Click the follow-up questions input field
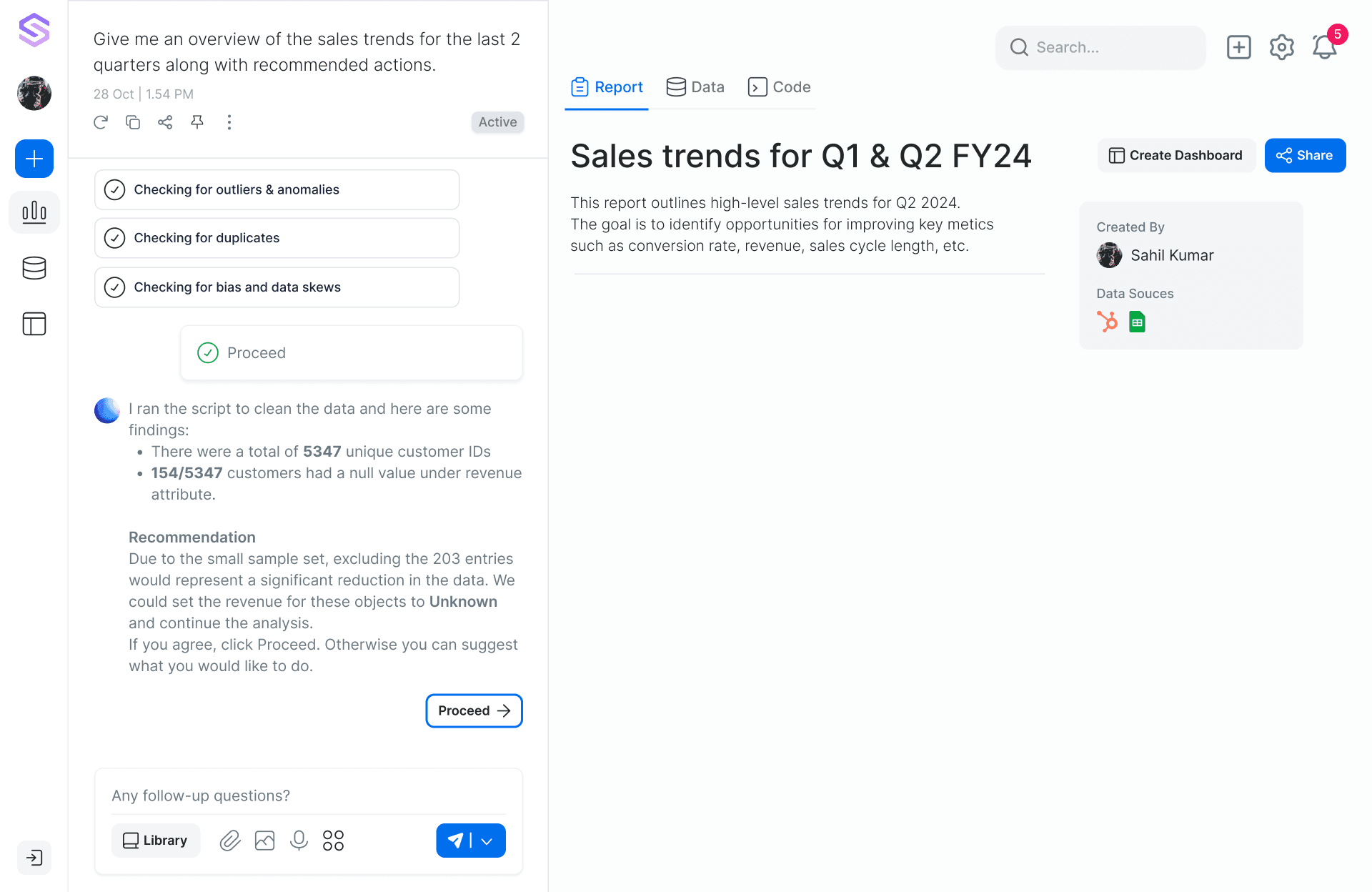1372x892 pixels. [x=309, y=796]
